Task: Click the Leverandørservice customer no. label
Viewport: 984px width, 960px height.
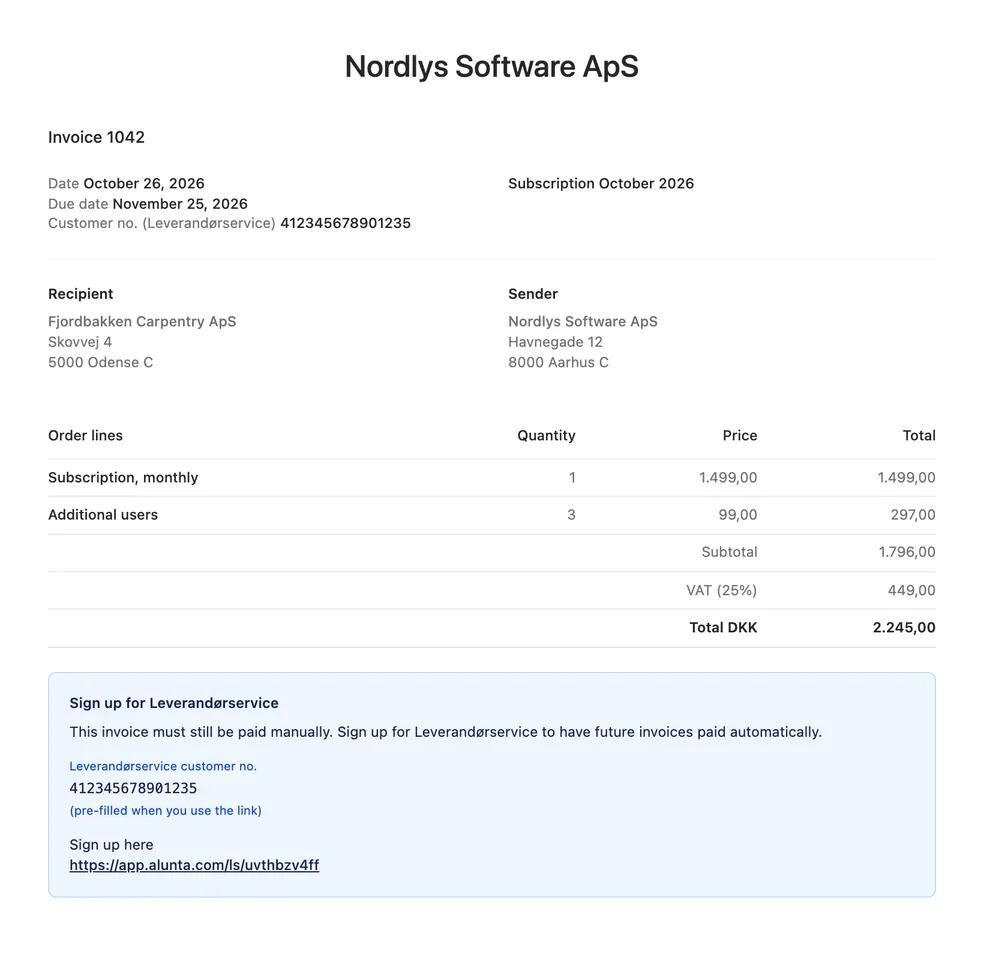Action: pos(163,766)
